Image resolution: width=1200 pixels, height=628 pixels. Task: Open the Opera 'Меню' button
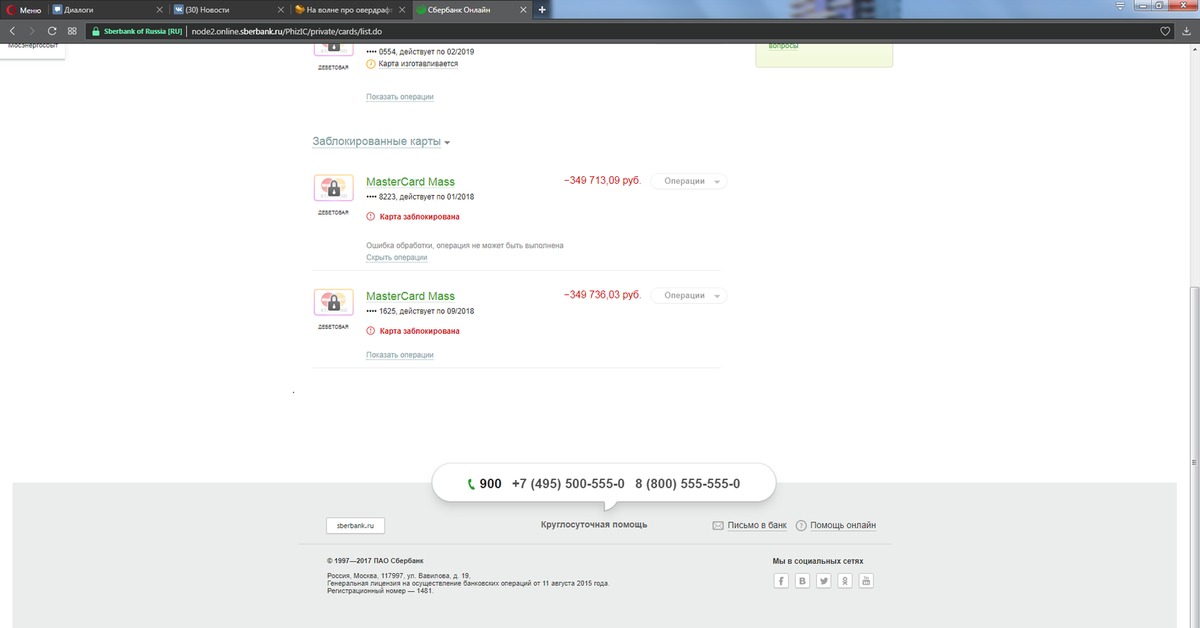click(x=23, y=9)
